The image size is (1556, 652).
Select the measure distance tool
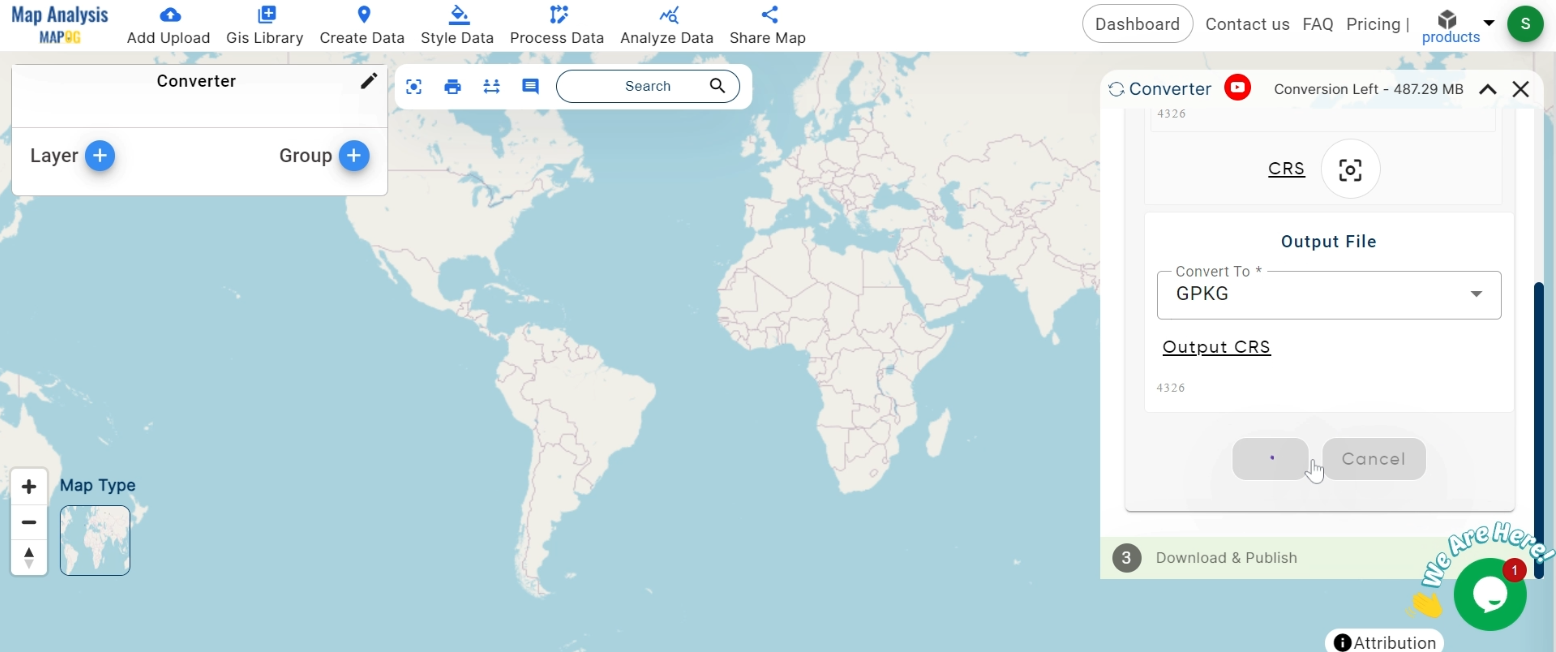coord(491,86)
